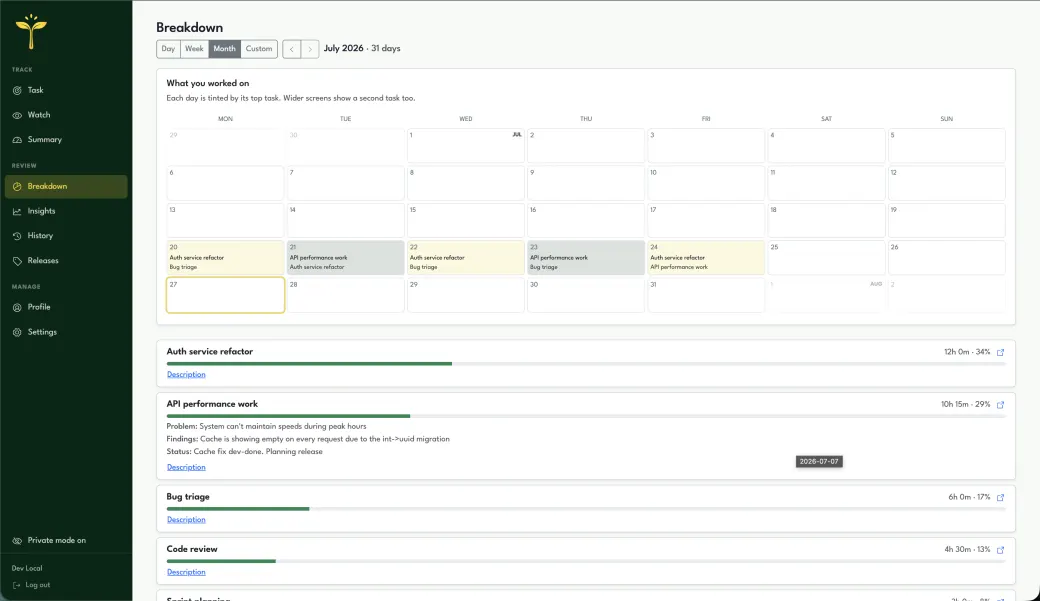1040x601 pixels.
Task: Select calendar day 1 labeled JUL
Action: coord(466,145)
